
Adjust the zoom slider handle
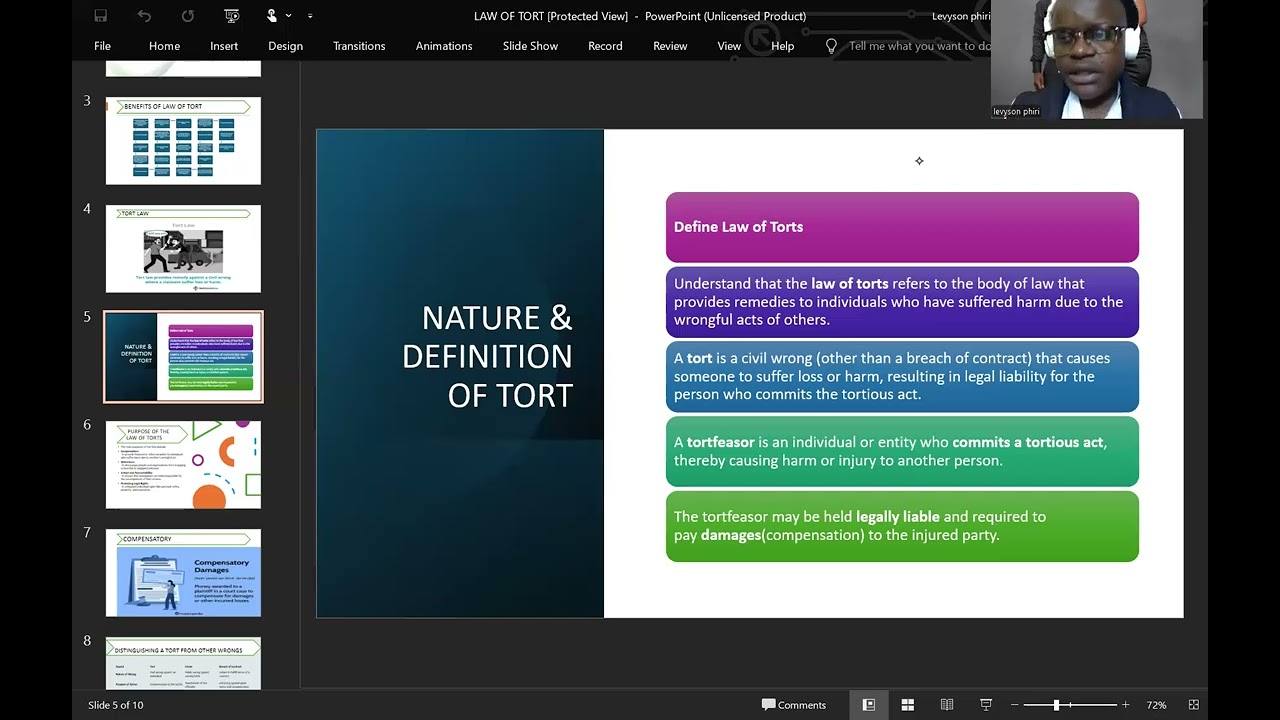point(1056,705)
